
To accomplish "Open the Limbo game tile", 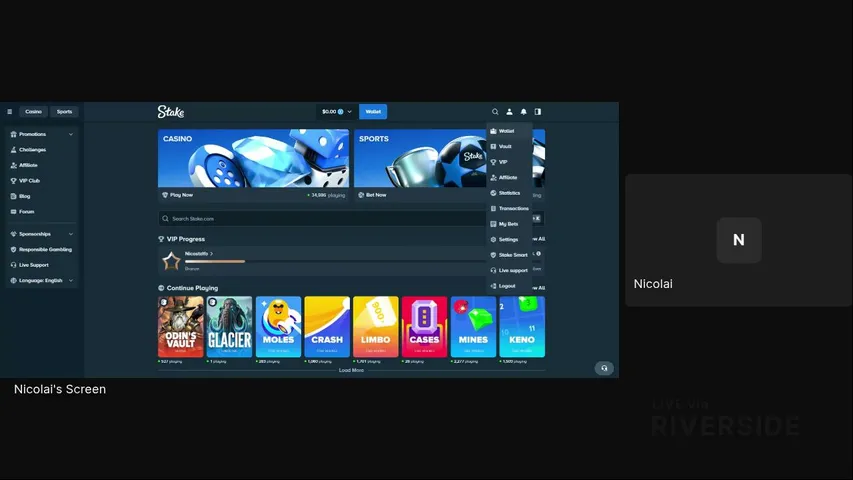I will (x=375, y=327).
